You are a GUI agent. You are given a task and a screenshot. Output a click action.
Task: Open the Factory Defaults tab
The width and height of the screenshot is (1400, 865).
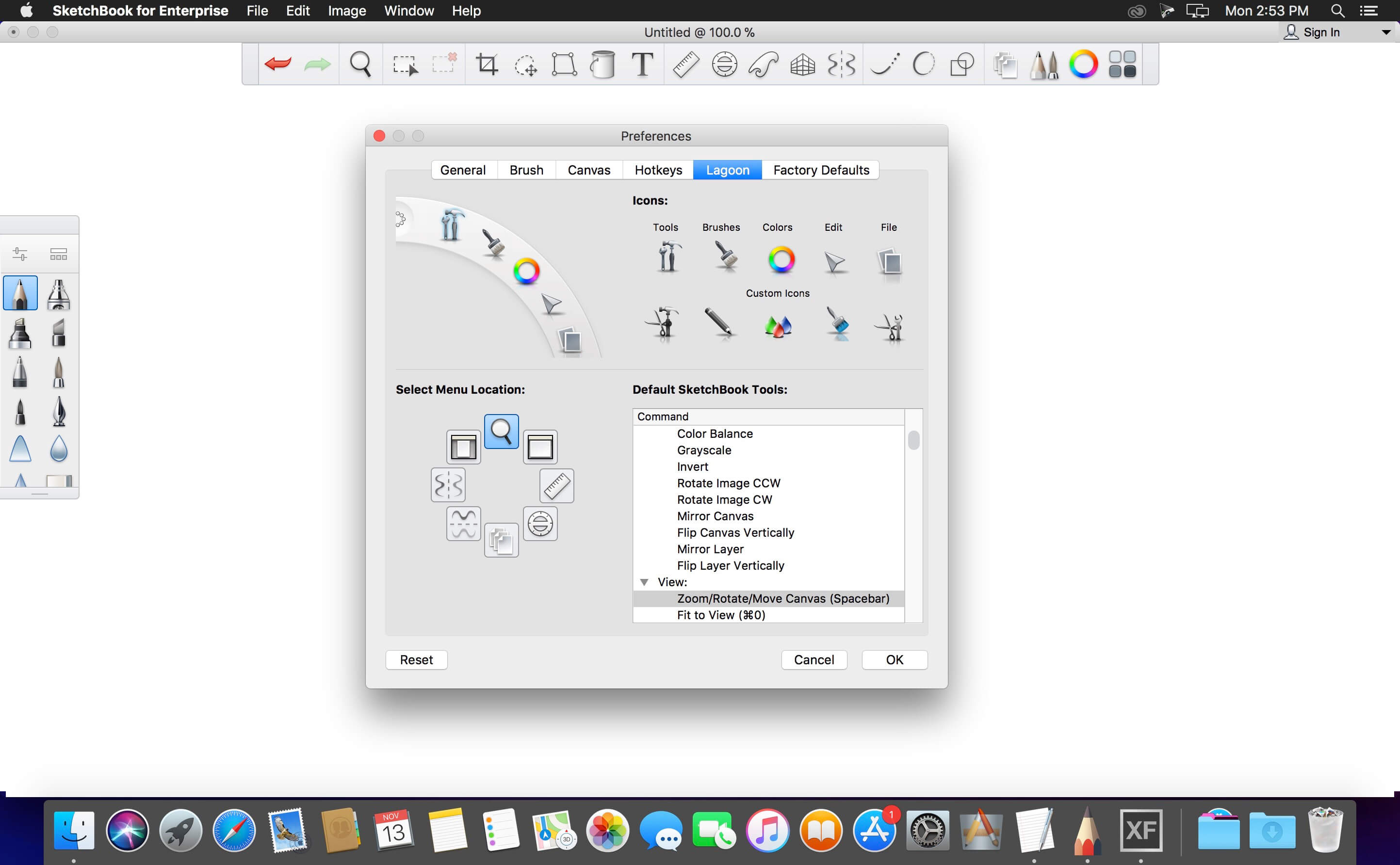point(821,170)
